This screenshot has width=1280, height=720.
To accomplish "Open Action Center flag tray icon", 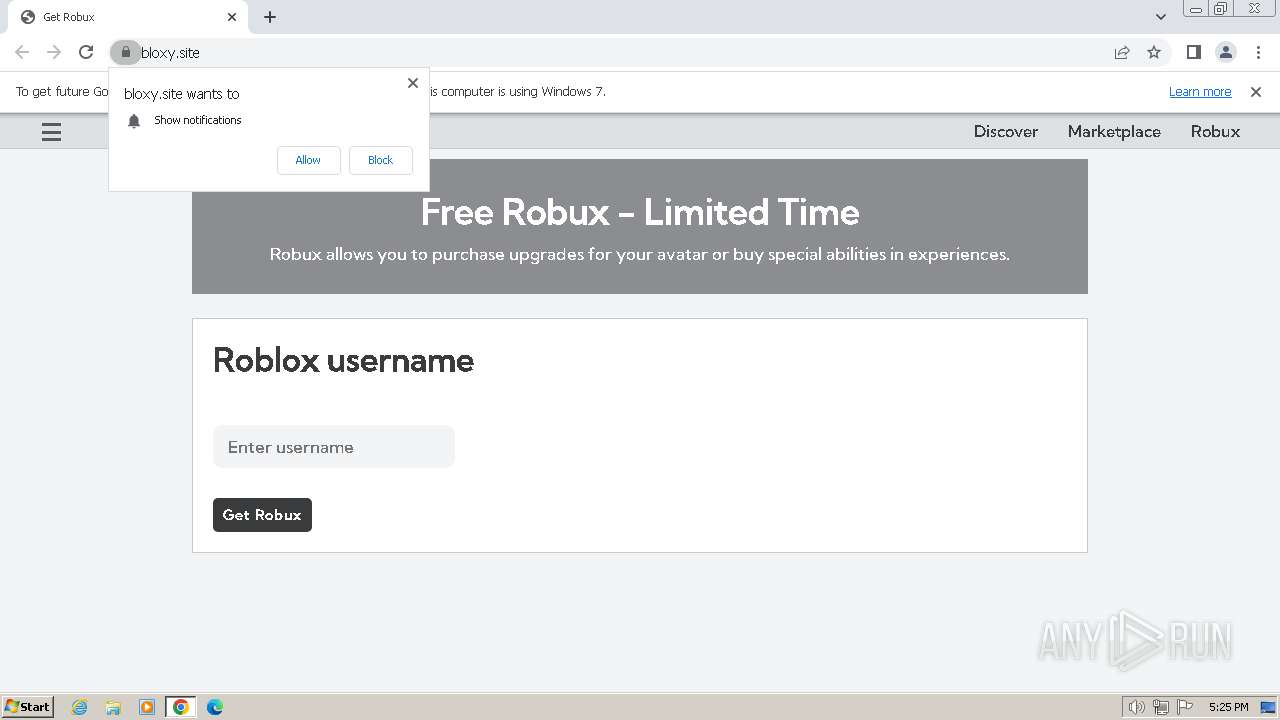I will click(1185, 707).
